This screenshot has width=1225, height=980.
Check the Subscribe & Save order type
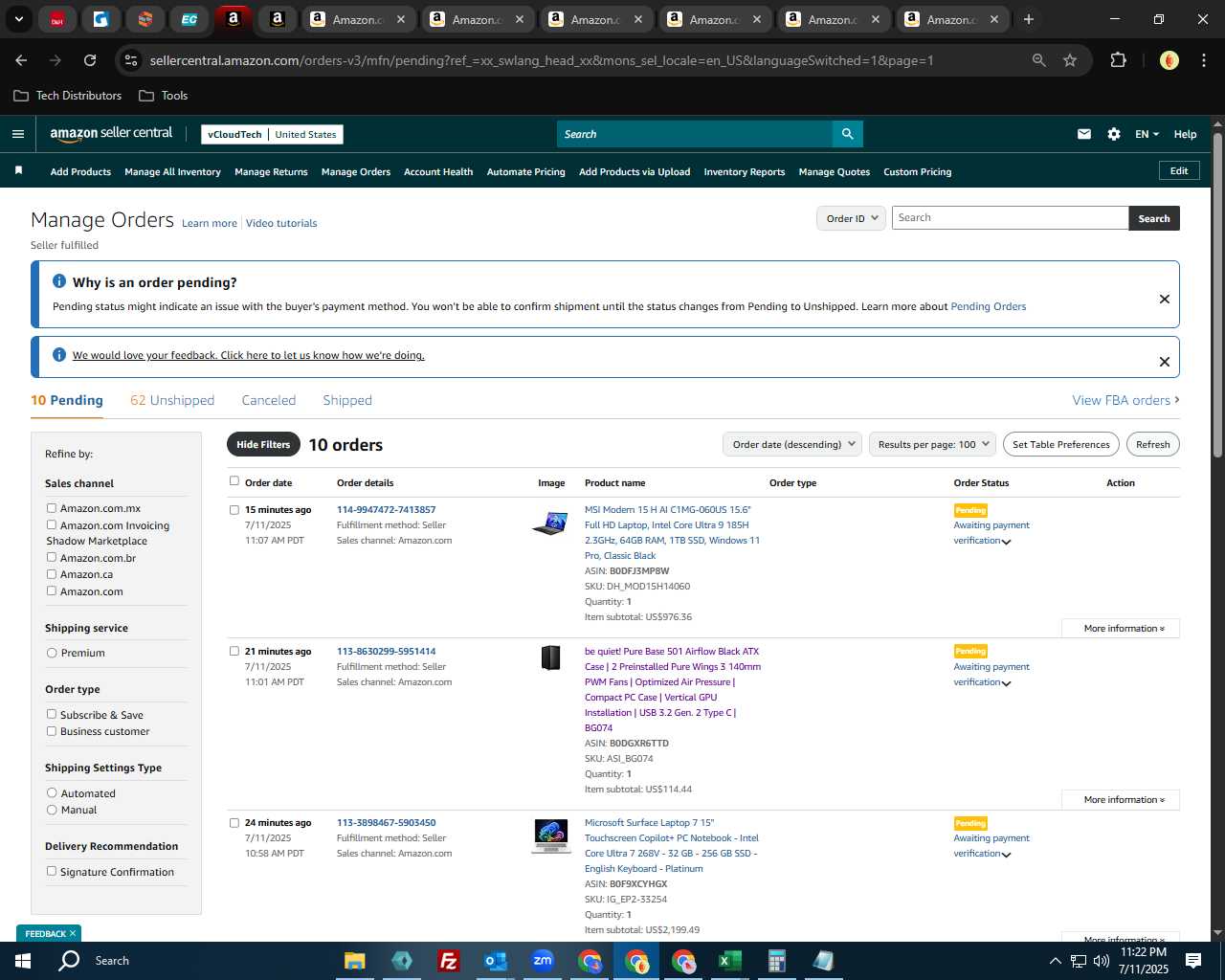pyautogui.click(x=52, y=714)
